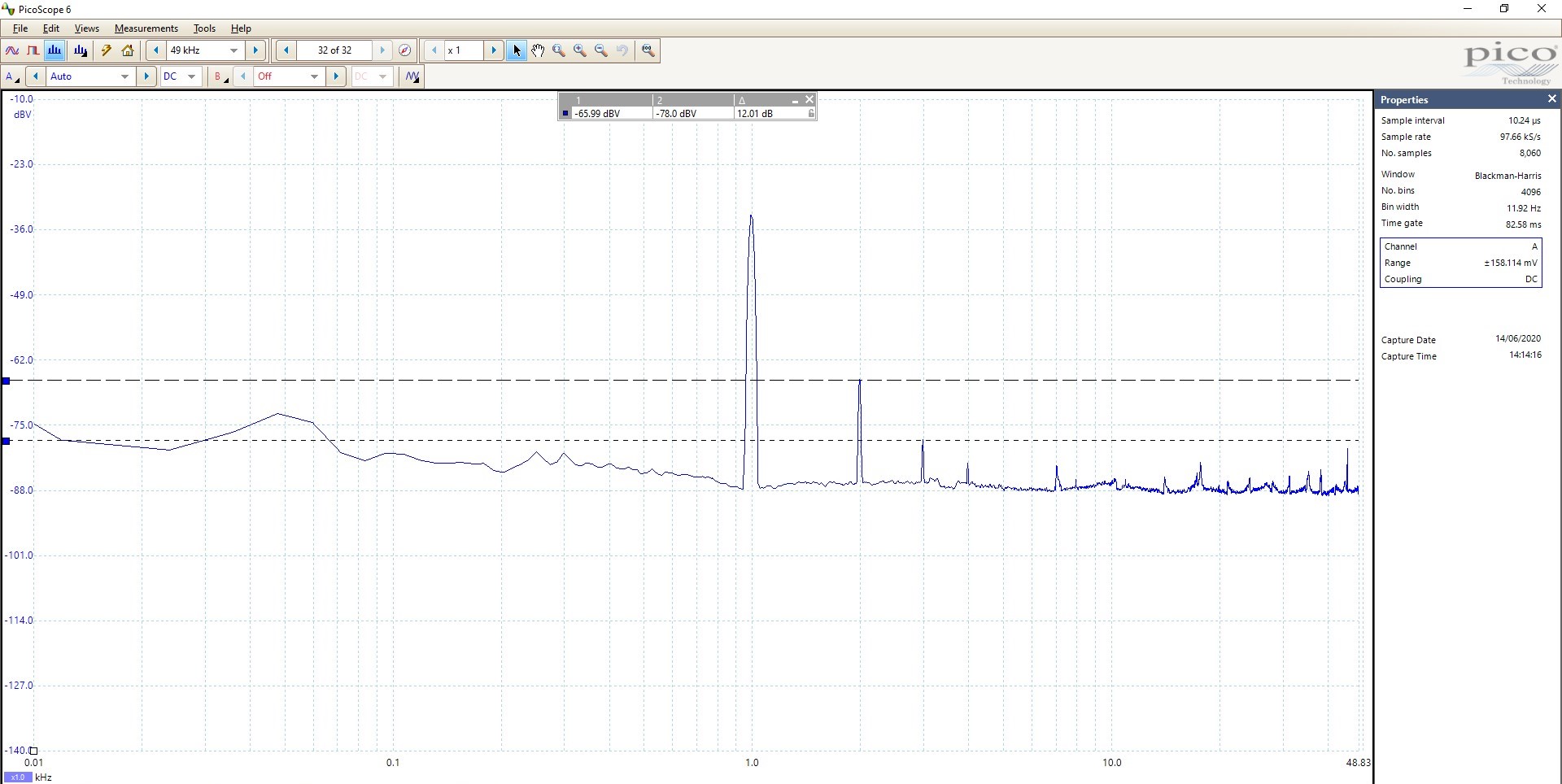Minimize the PicoScope 6 window
The height and width of the screenshot is (784, 1562).
(x=1468, y=9)
